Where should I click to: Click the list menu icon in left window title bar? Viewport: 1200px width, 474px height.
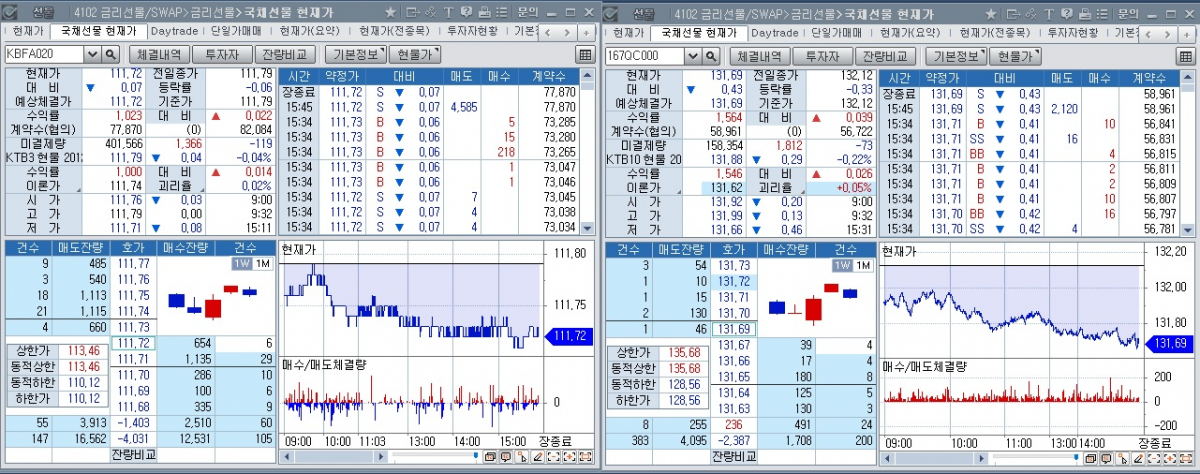point(502,12)
